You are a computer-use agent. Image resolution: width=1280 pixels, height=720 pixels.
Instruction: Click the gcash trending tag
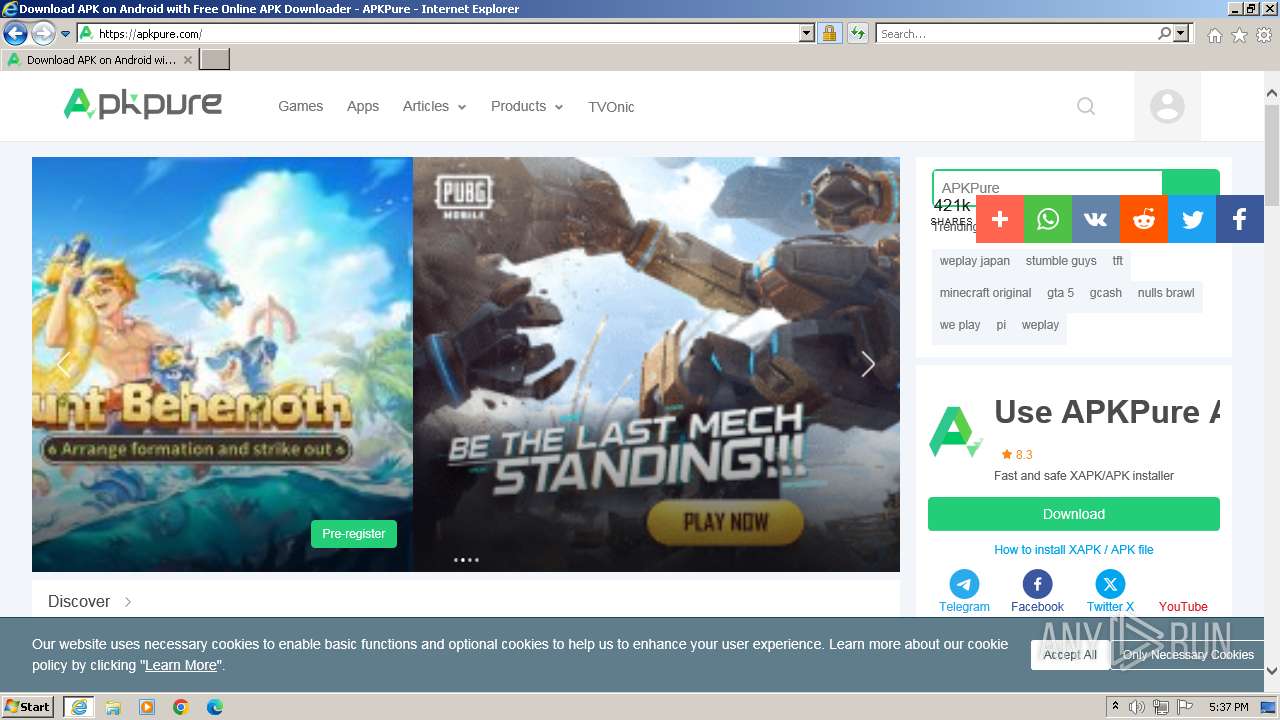pos(1106,293)
